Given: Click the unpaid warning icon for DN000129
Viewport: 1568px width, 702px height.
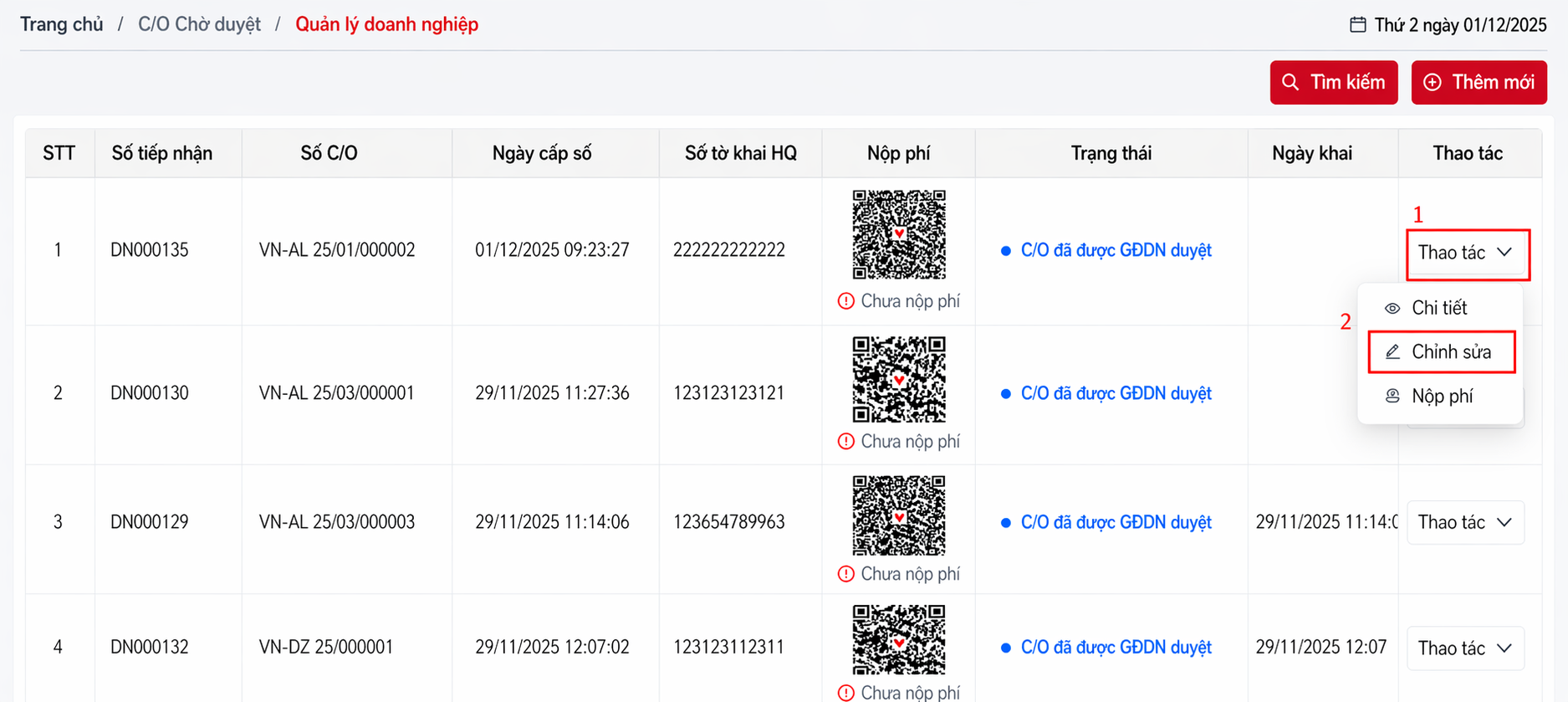Looking at the screenshot, I should point(846,574).
